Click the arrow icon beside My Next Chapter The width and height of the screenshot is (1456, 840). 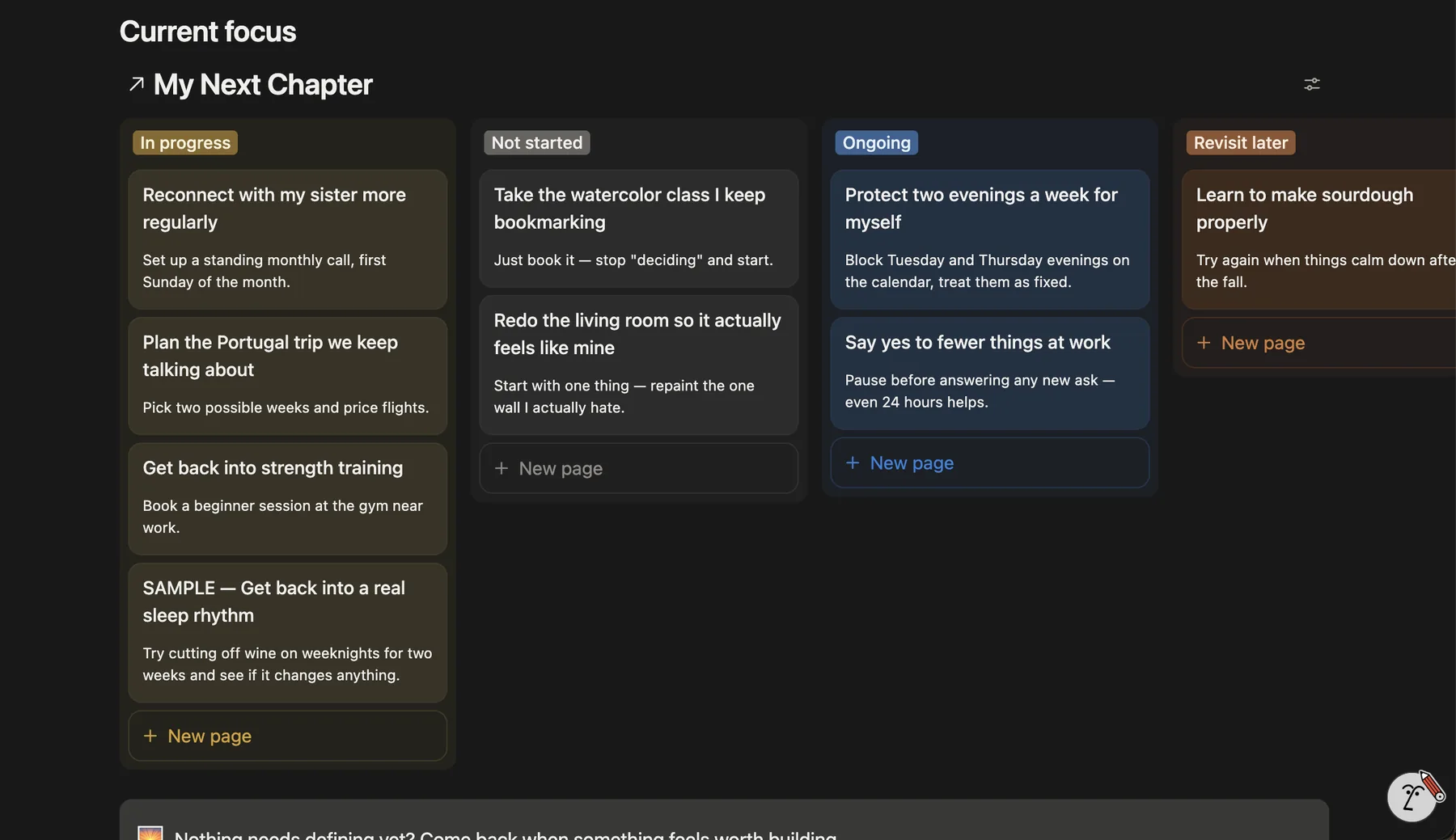coord(136,84)
